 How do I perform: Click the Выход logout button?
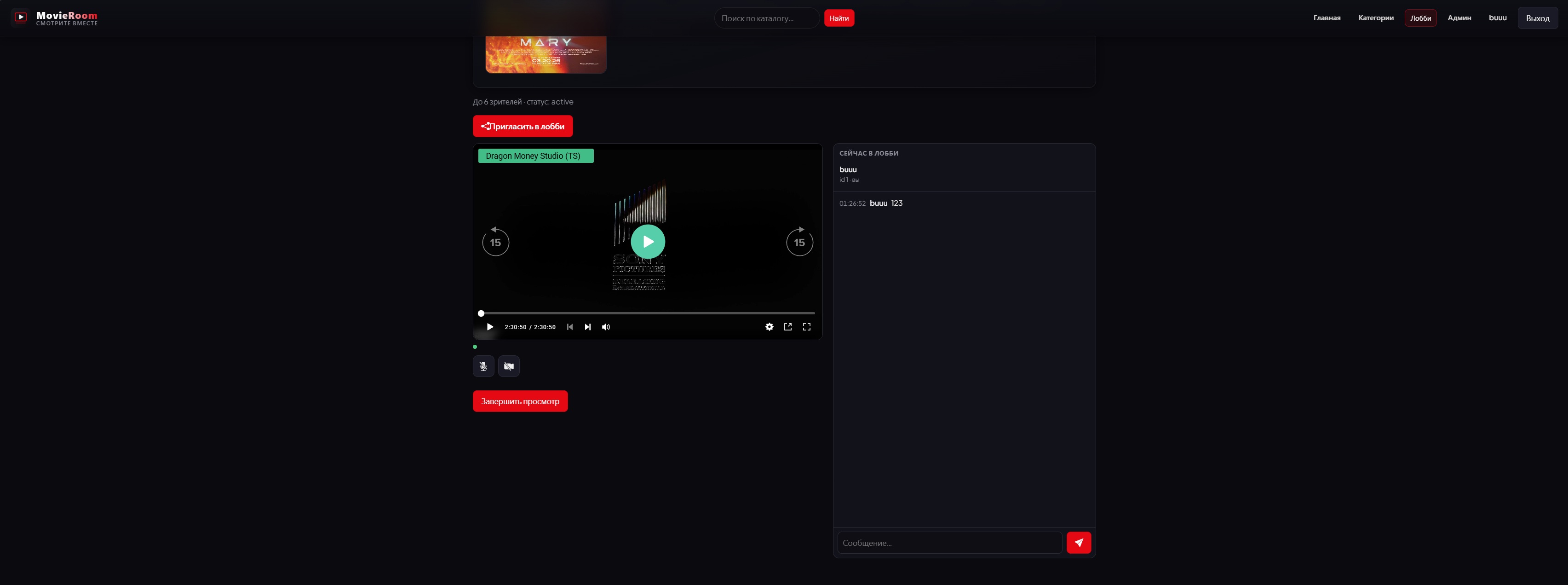pyautogui.click(x=1538, y=18)
